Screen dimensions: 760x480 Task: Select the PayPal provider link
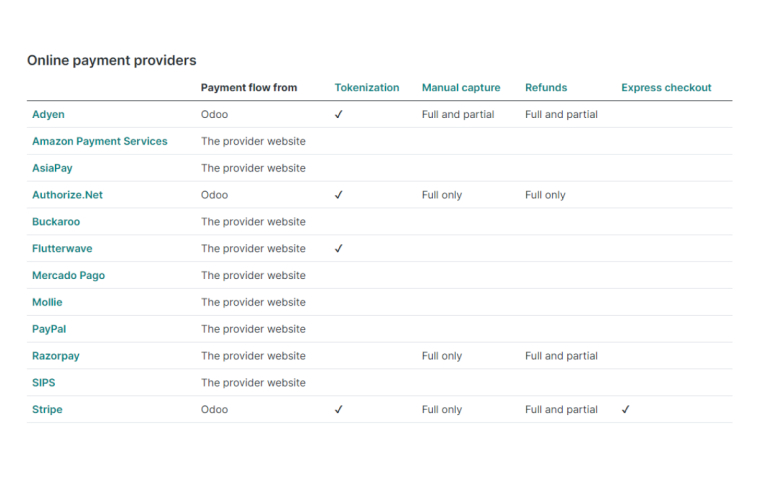coord(49,329)
